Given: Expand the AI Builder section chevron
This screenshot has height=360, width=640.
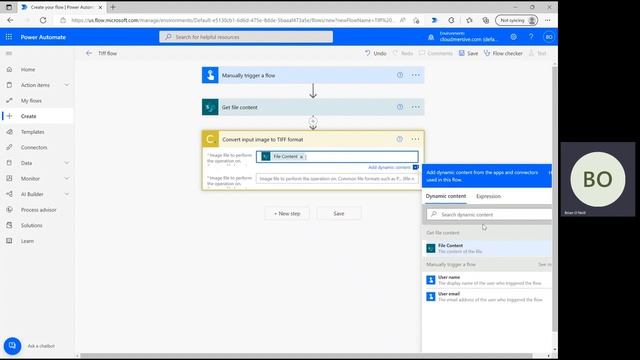Looking at the screenshot, I should click(67, 194).
